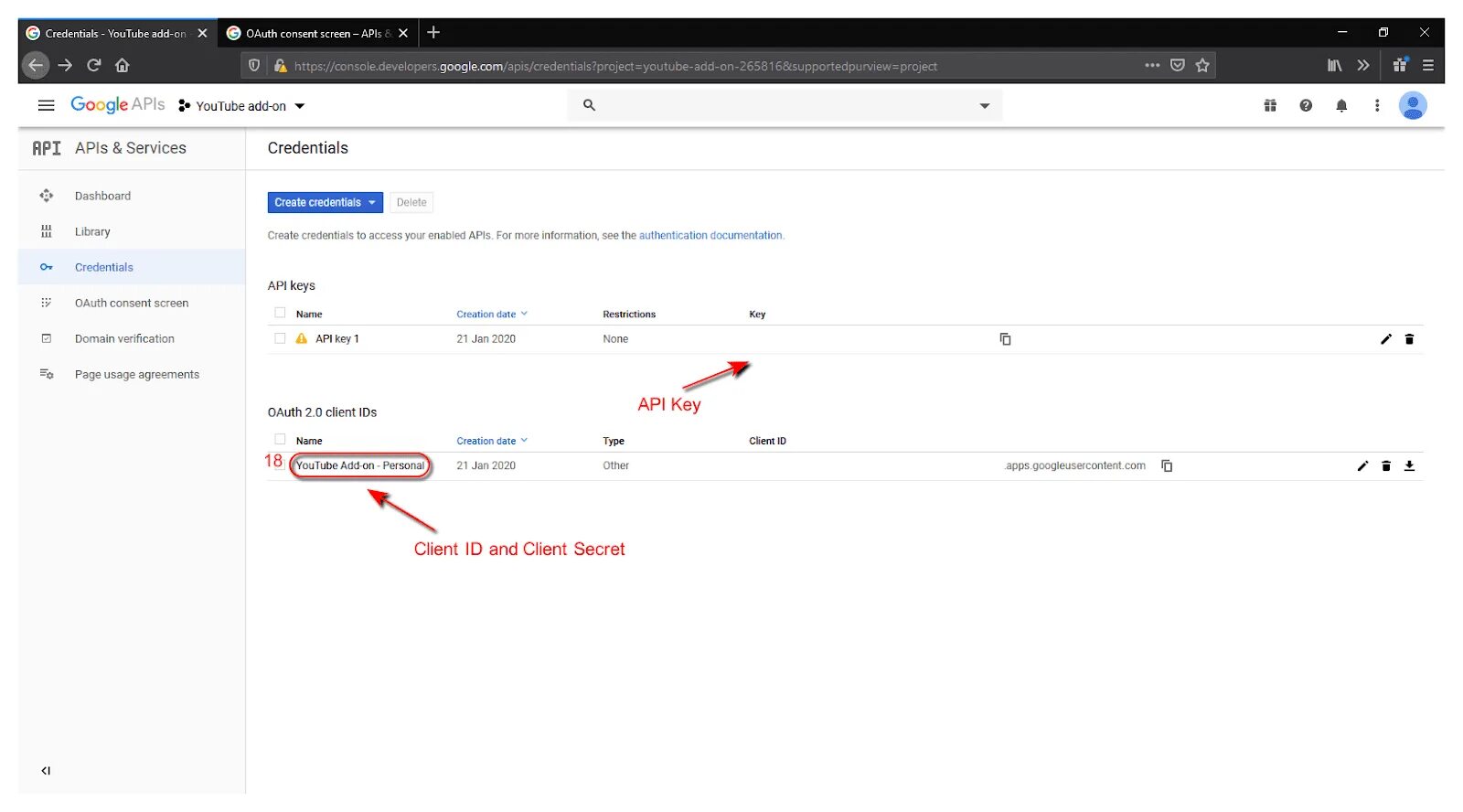
Task: Collapse the sidebar with the bottom arrow
Action: tap(46, 771)
